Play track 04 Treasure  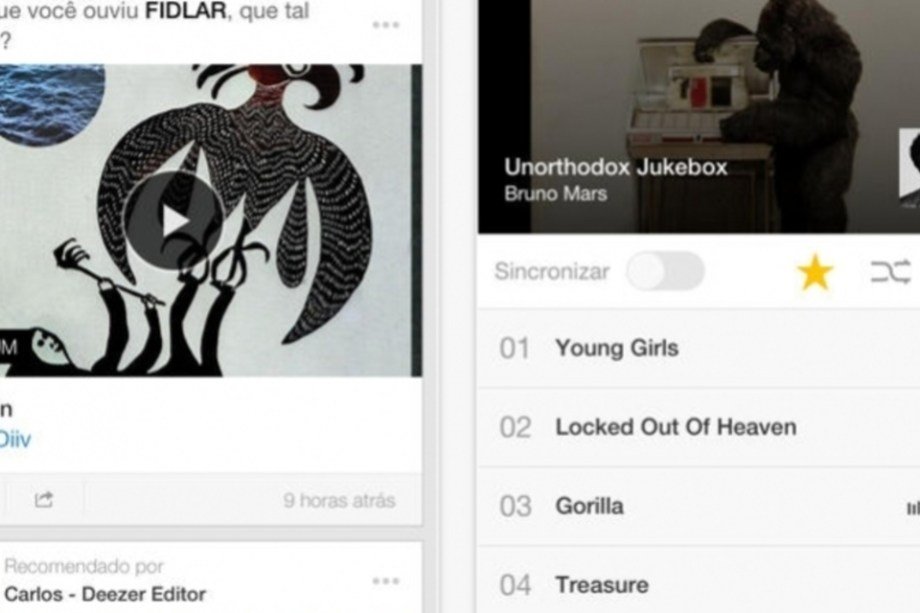(698, 581)
